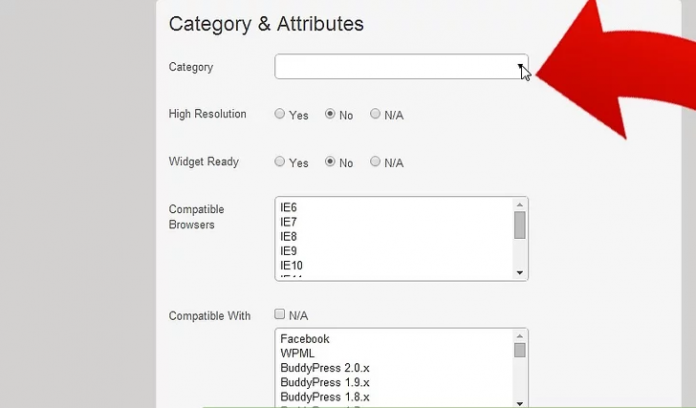Select BuddyPress 2.0.x option
696x408 pixels.
(327, 368)
